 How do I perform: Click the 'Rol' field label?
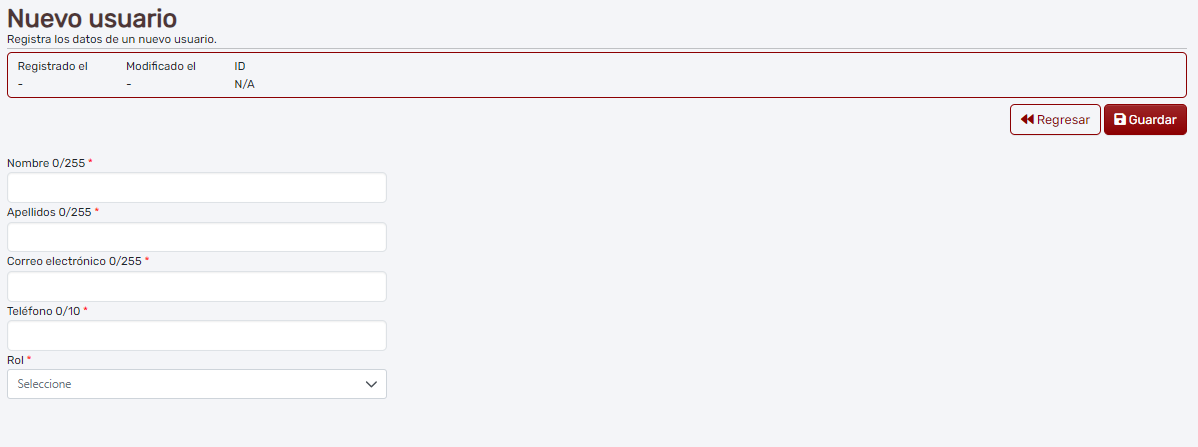click(x=15, y=359)
